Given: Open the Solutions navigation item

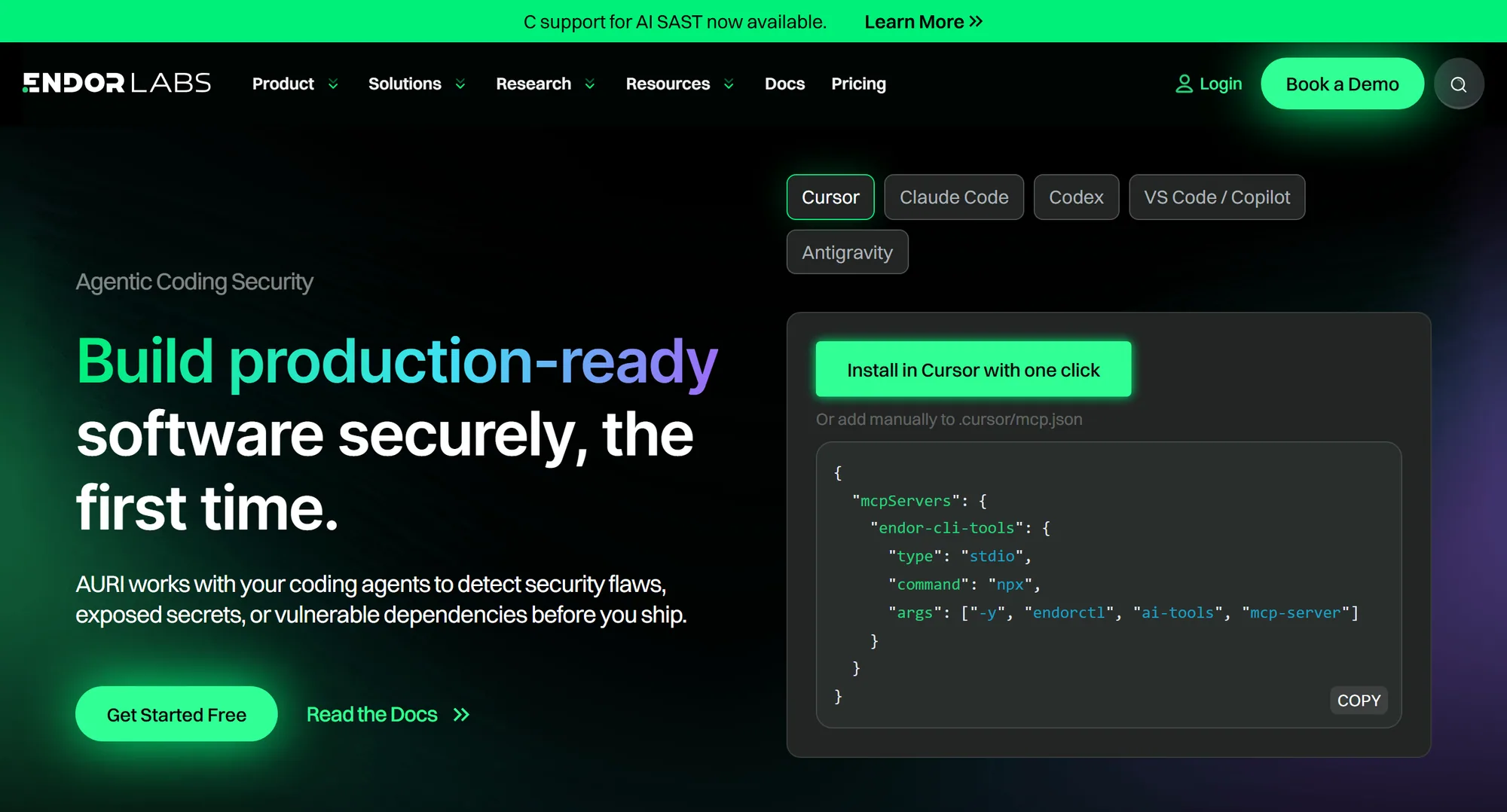Looking at the screenshot, I should [x=405, y=84].
